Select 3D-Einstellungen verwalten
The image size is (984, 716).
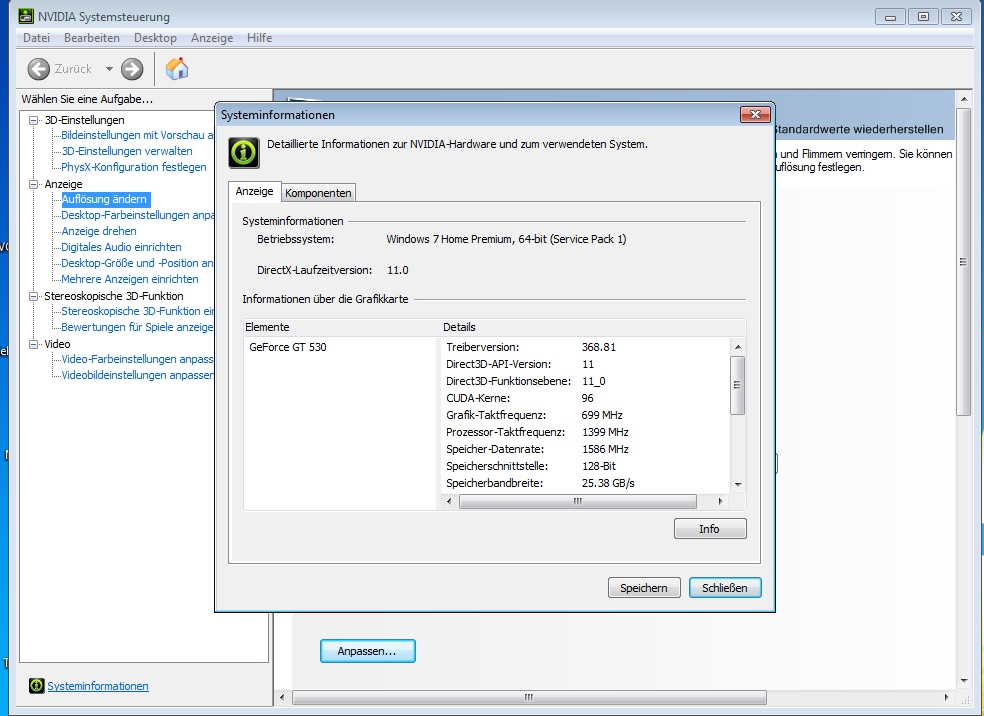pyautogui.click(x=127, y=151)
